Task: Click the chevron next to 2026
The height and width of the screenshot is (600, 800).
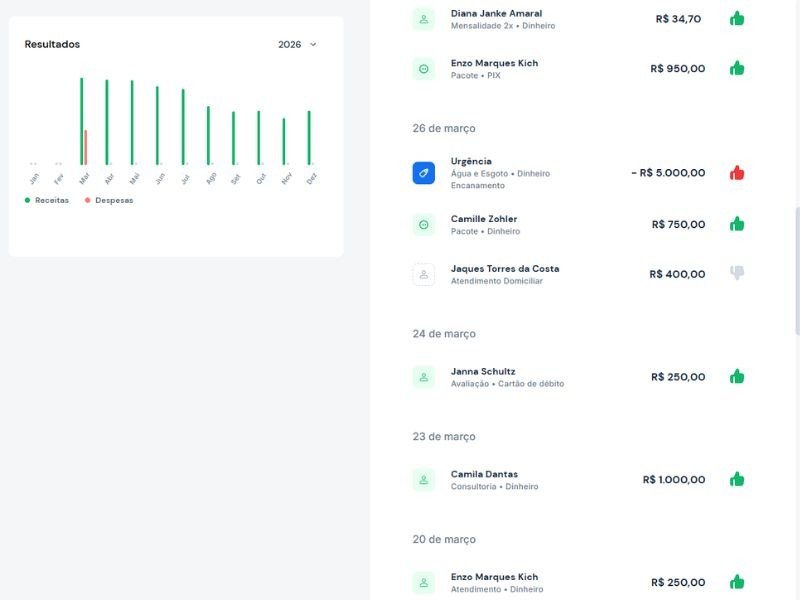Action: pos(313,45)
